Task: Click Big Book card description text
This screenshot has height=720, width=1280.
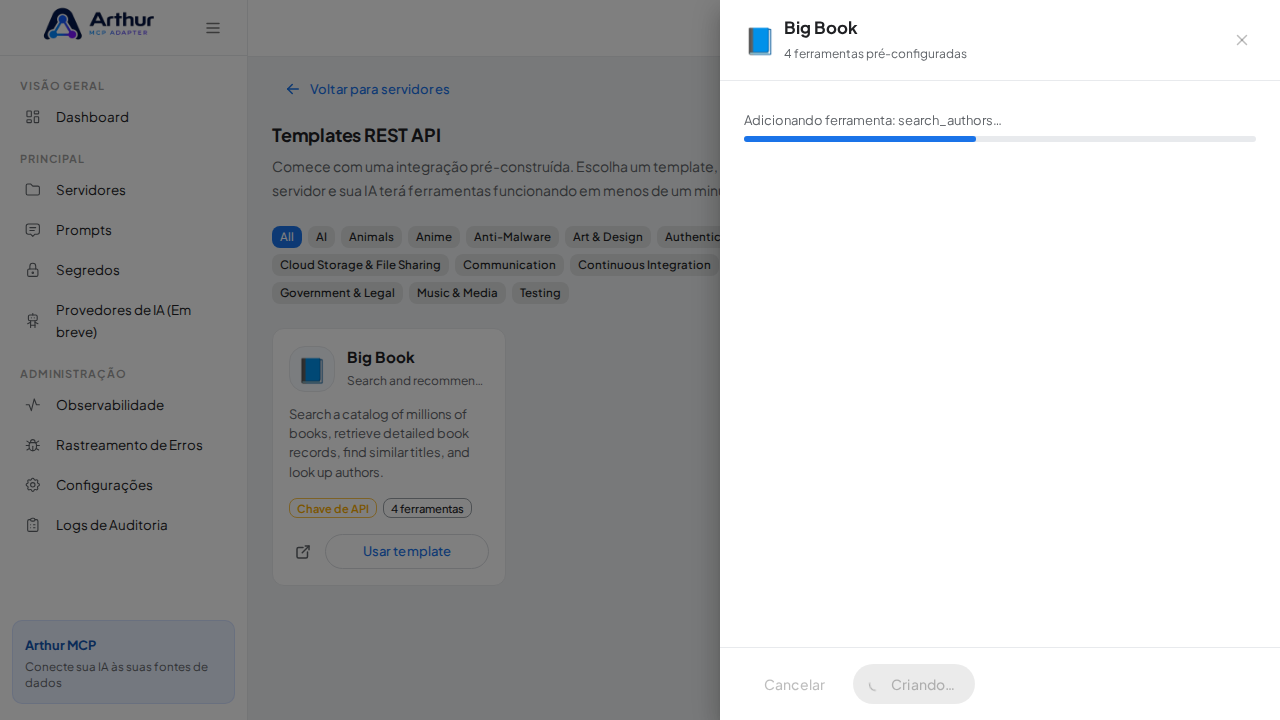Action: 380,443
